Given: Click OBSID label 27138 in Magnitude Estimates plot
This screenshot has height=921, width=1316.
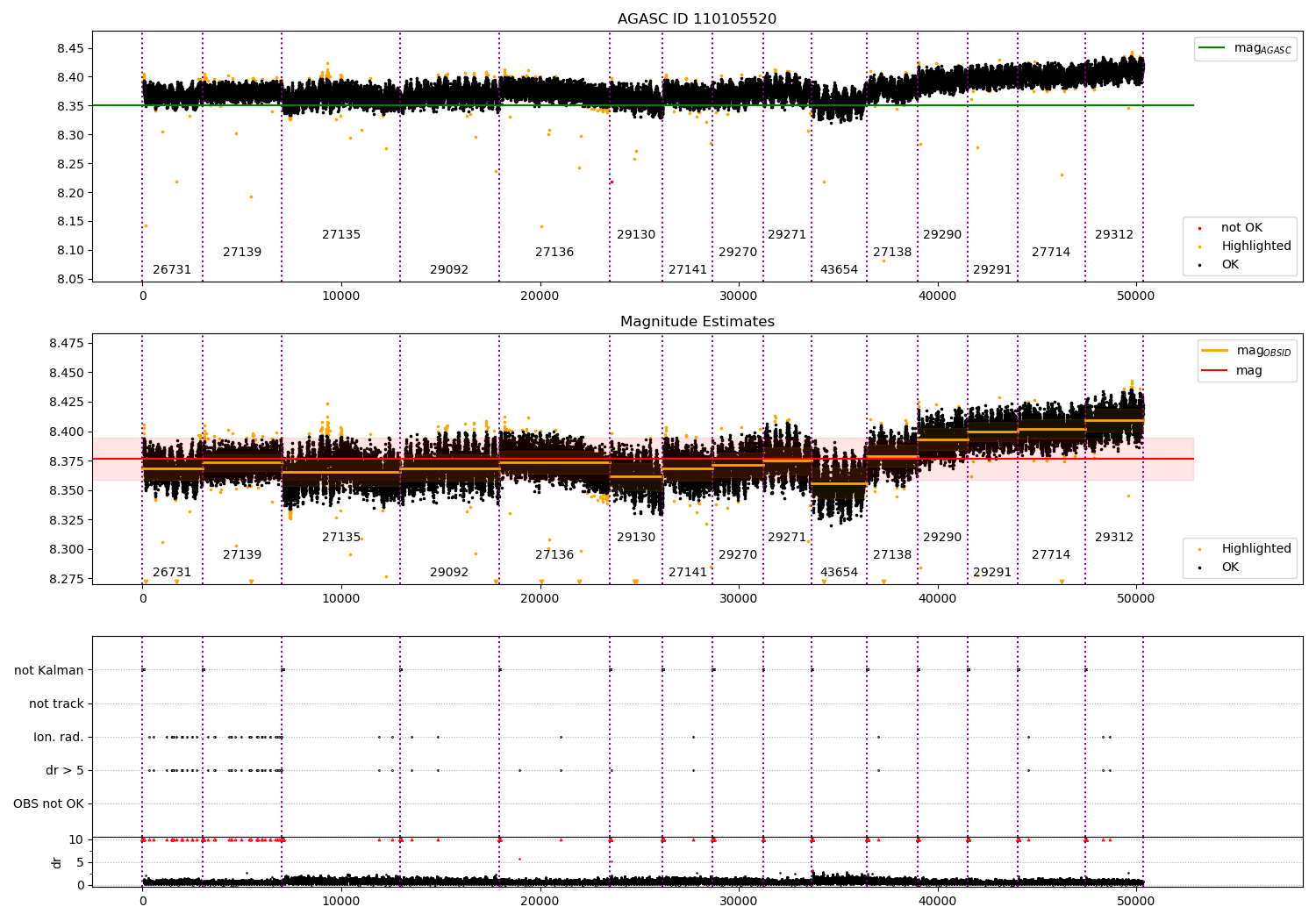Looking at the screenshot, I should pyautogui.click(x=892, y=554).
